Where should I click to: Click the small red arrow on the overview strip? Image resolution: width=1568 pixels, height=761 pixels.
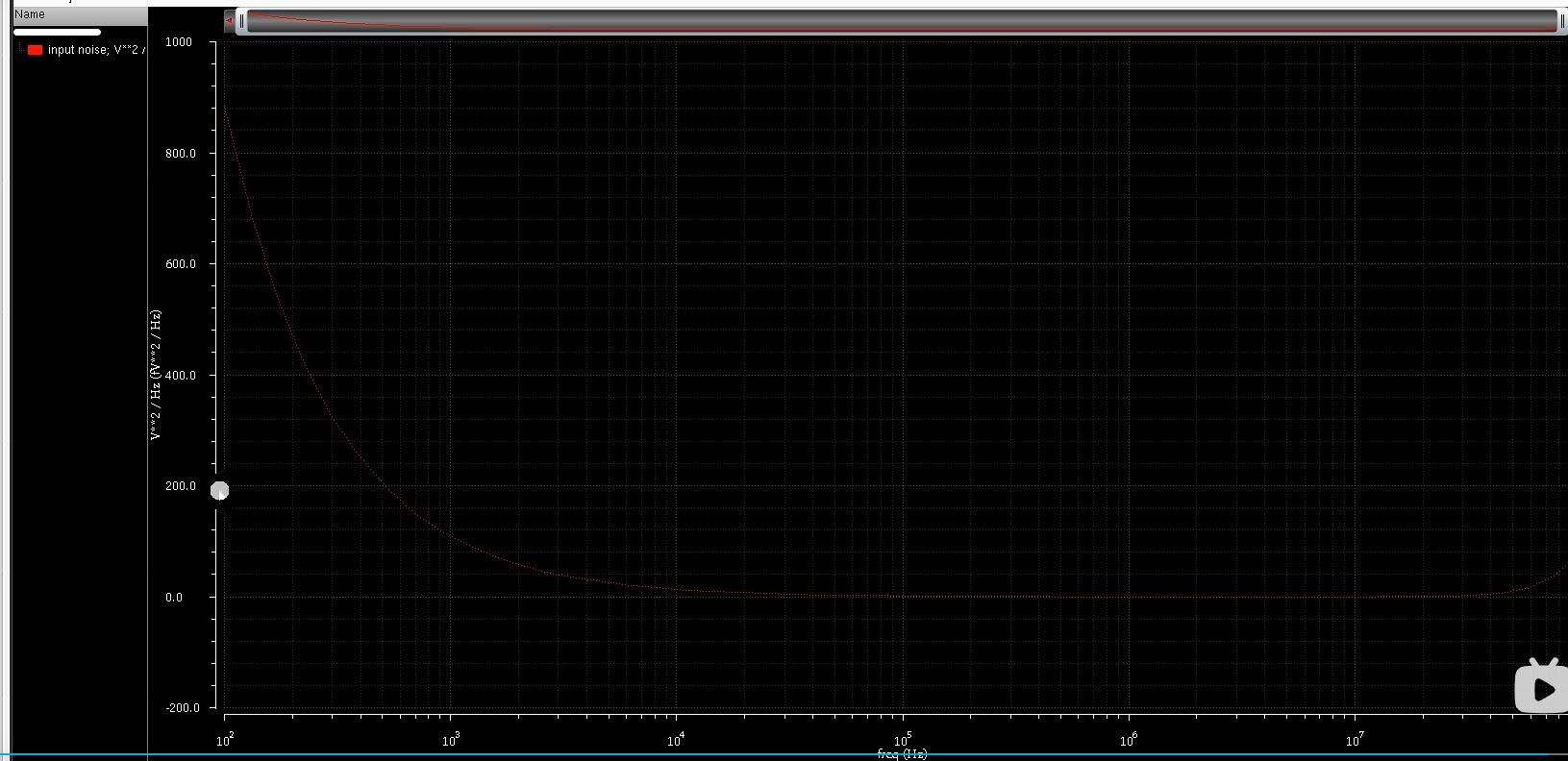tap(229, 20)
